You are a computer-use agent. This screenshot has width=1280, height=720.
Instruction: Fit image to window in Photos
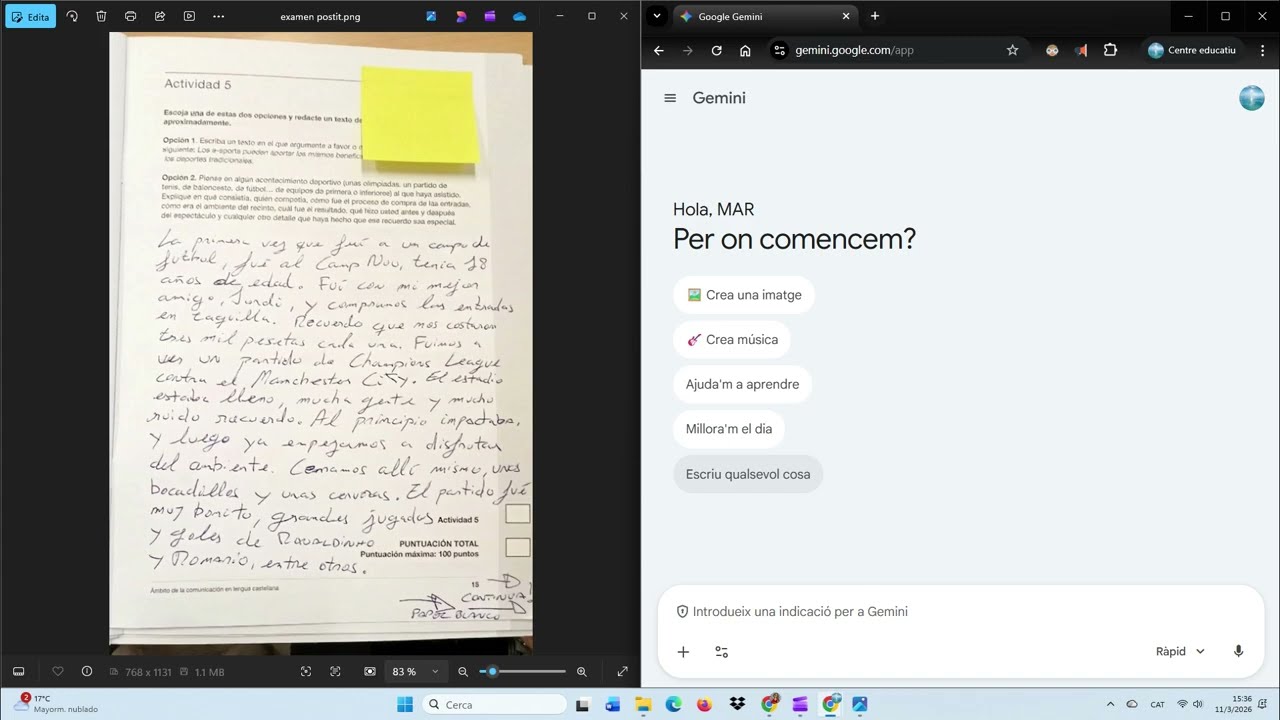coord(306,672)
